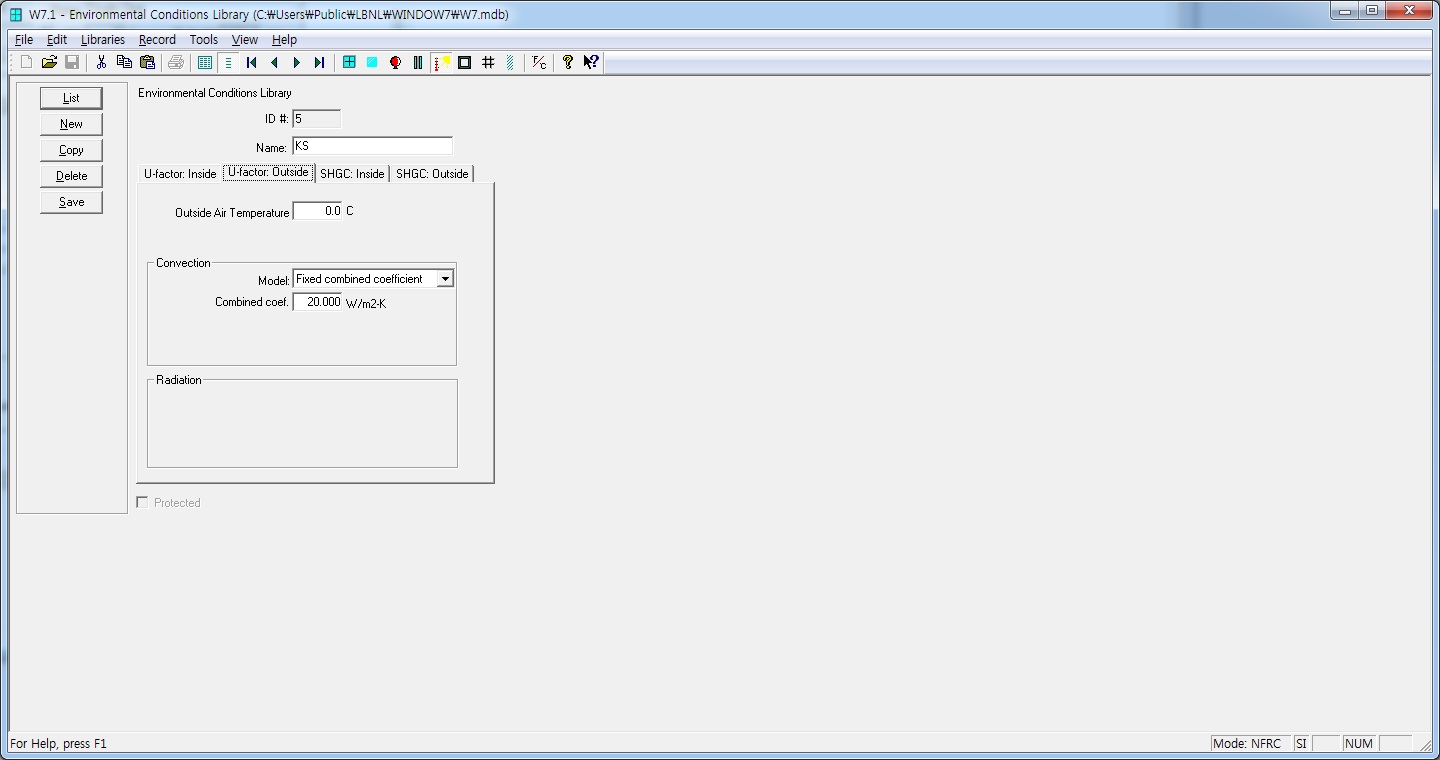Open the cyan Glazing System Library icon
This screenshot has height=760, width=1440.
[372, 62]
